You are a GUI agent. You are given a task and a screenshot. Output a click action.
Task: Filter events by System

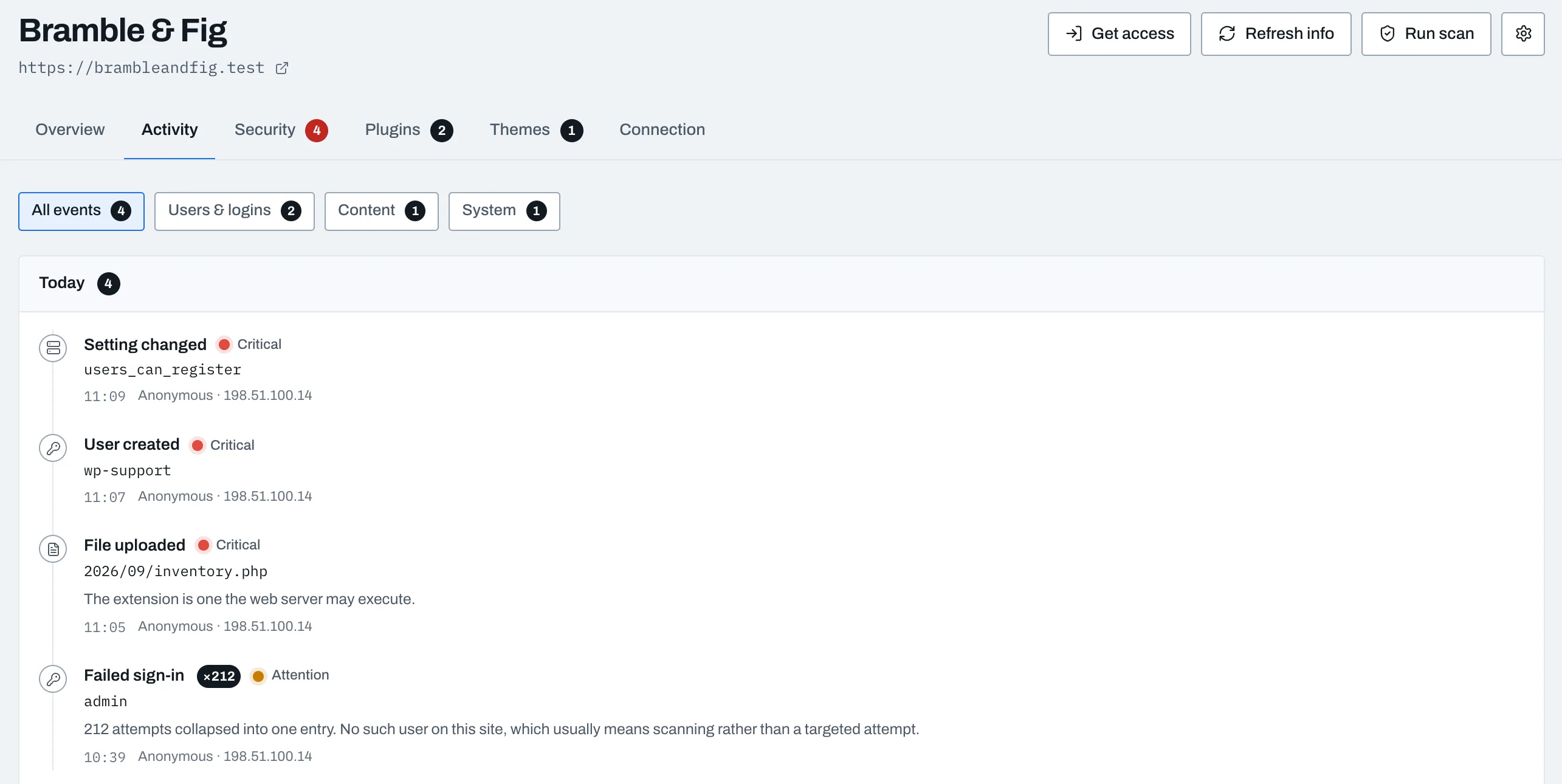tap(504, 211)
